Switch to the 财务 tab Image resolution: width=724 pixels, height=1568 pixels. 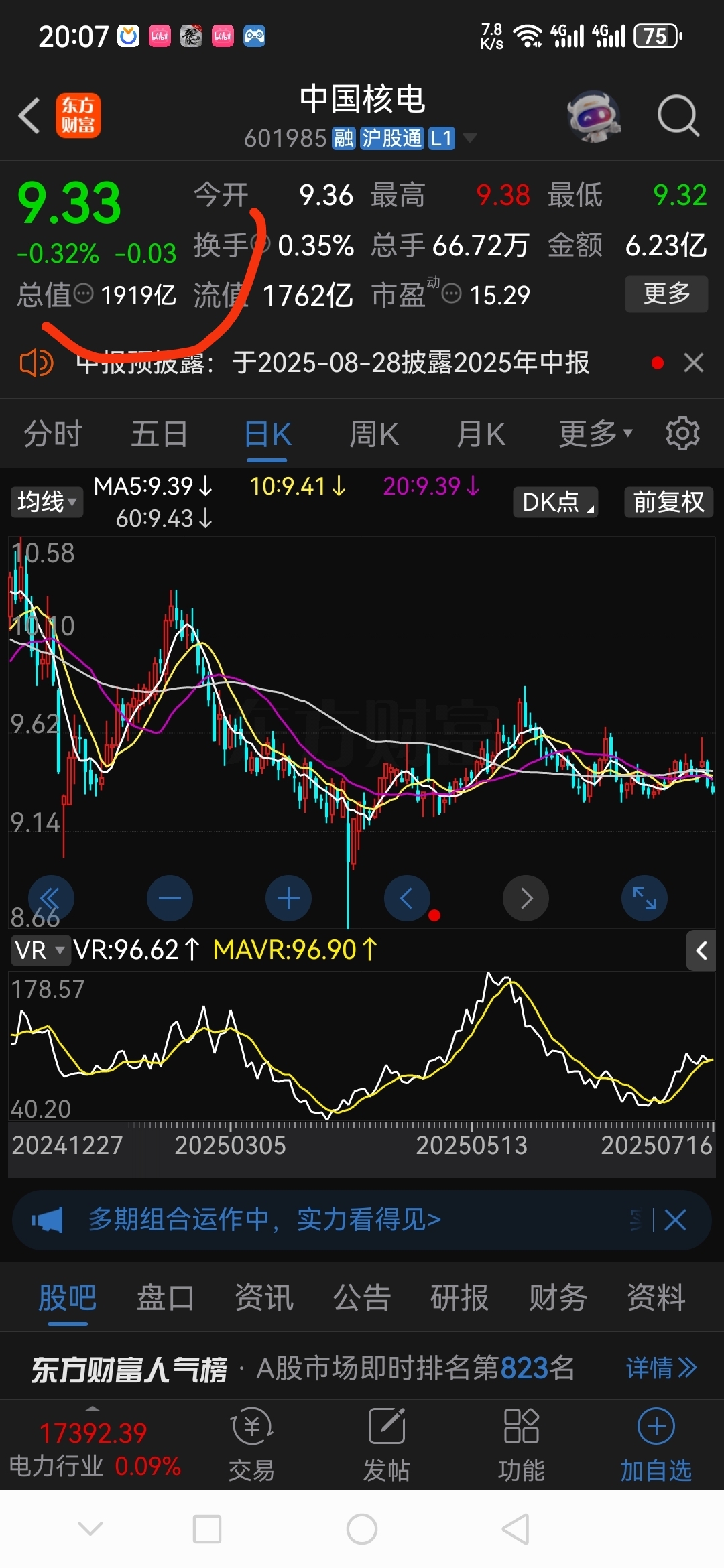click(x=558, y=1298)
